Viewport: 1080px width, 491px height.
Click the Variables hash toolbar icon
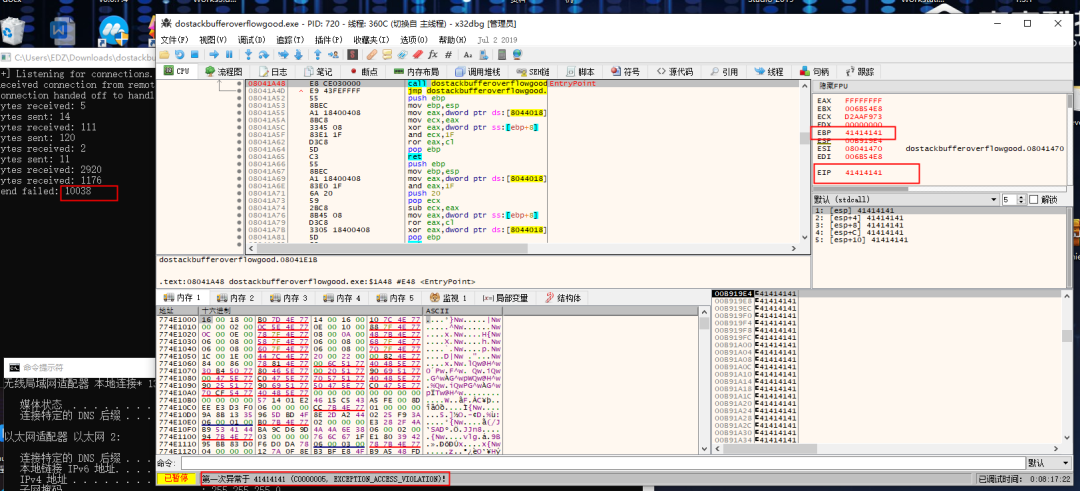point(448,54)
